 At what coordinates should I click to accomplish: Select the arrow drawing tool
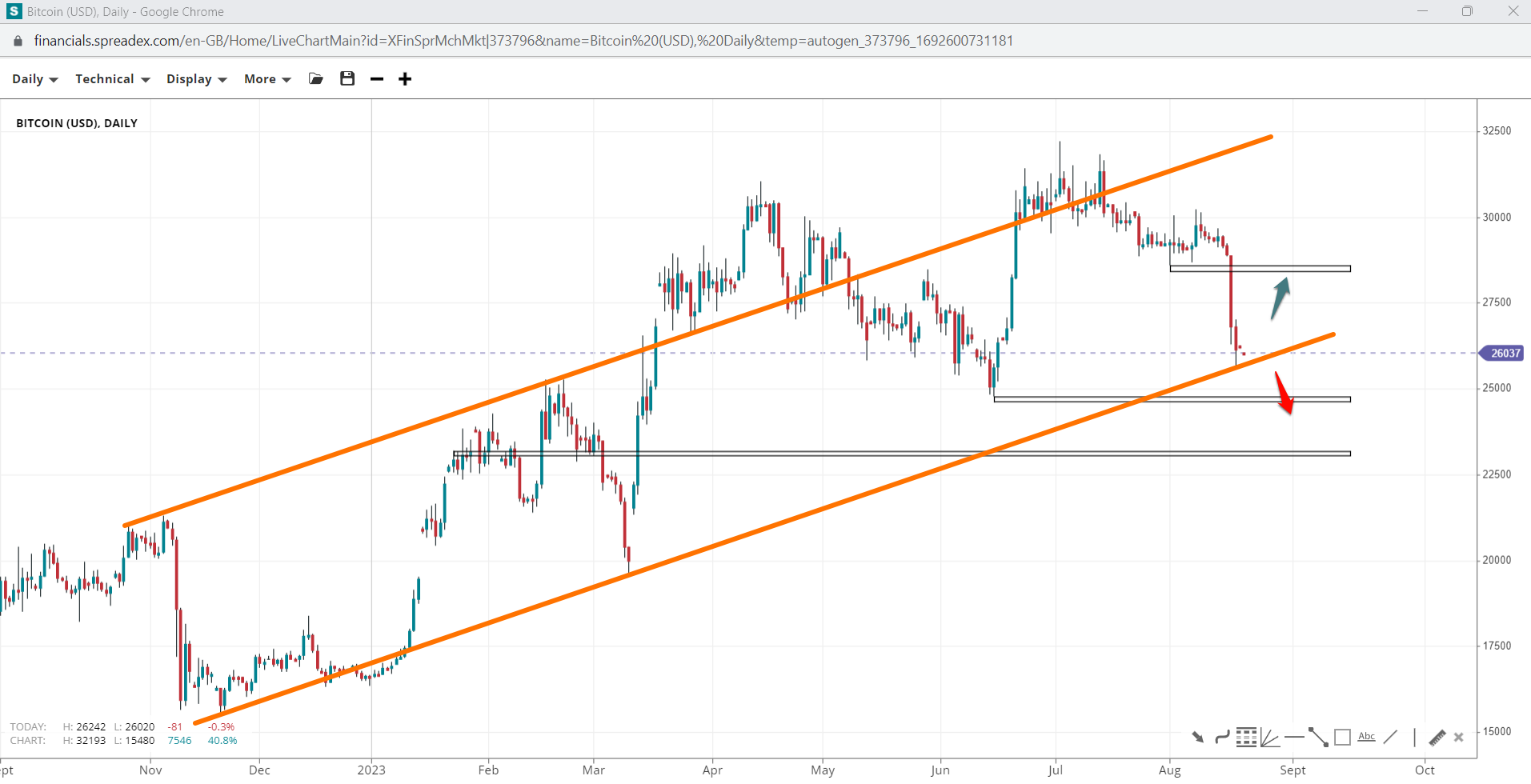[1198, 737]
